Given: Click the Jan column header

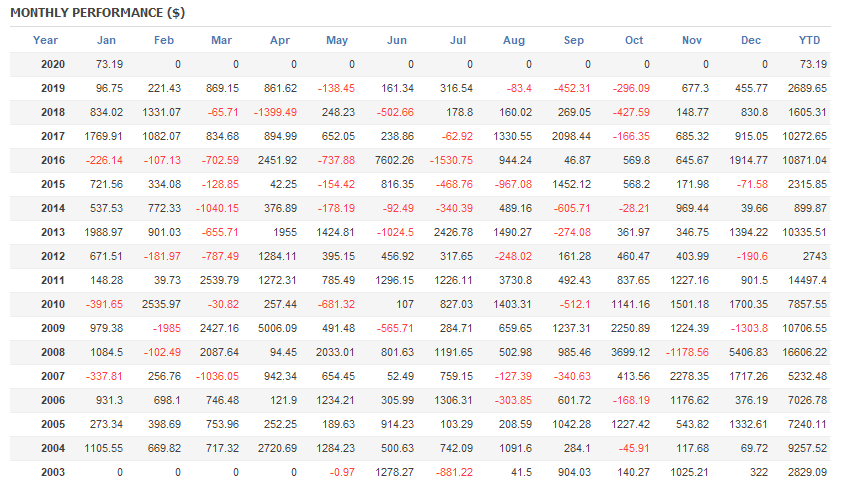Looking at the screenshot, I should coord(106,40).
